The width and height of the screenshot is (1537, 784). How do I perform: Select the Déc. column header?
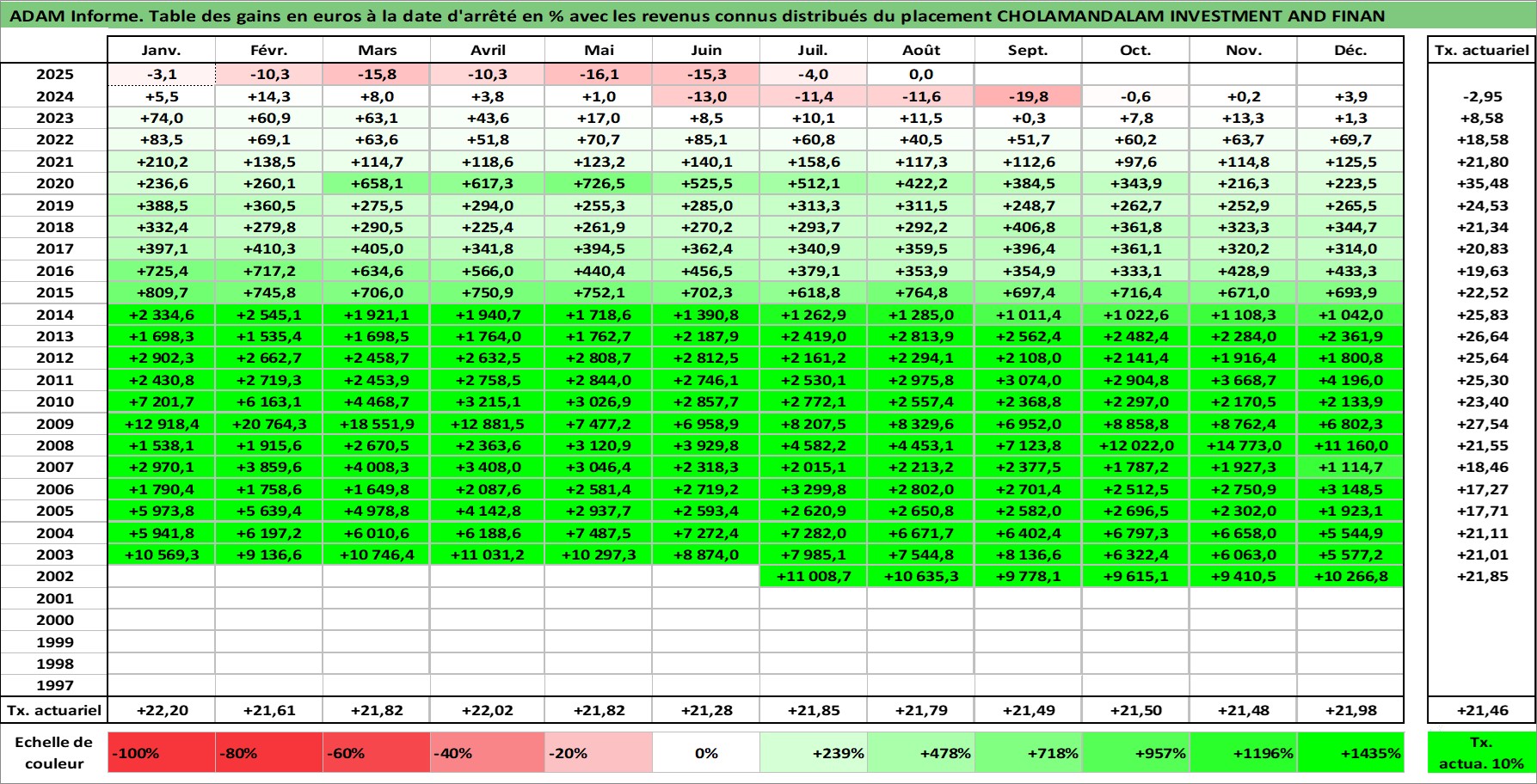(x=1350, y=50)
